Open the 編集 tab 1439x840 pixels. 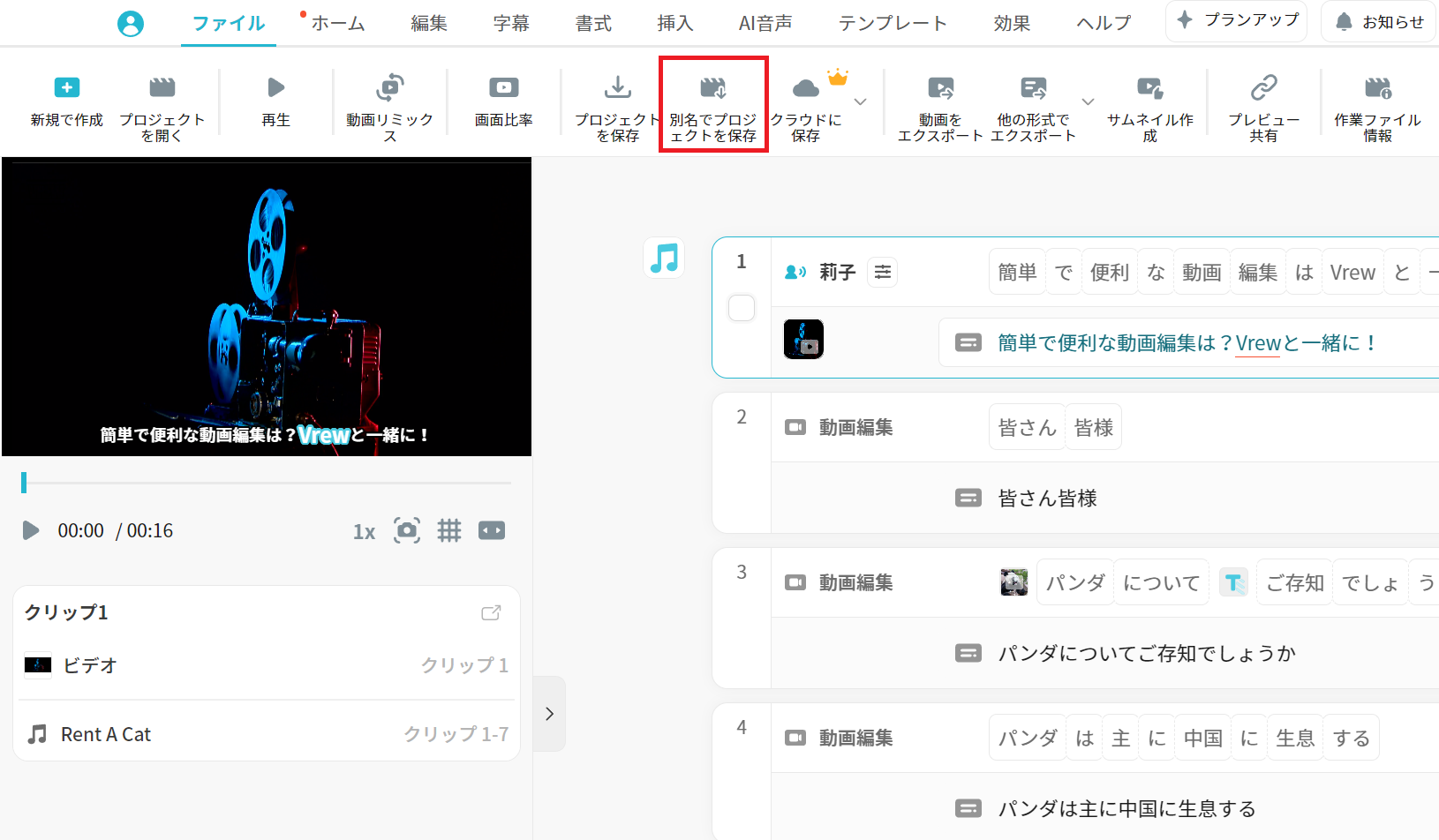point(429,24)
